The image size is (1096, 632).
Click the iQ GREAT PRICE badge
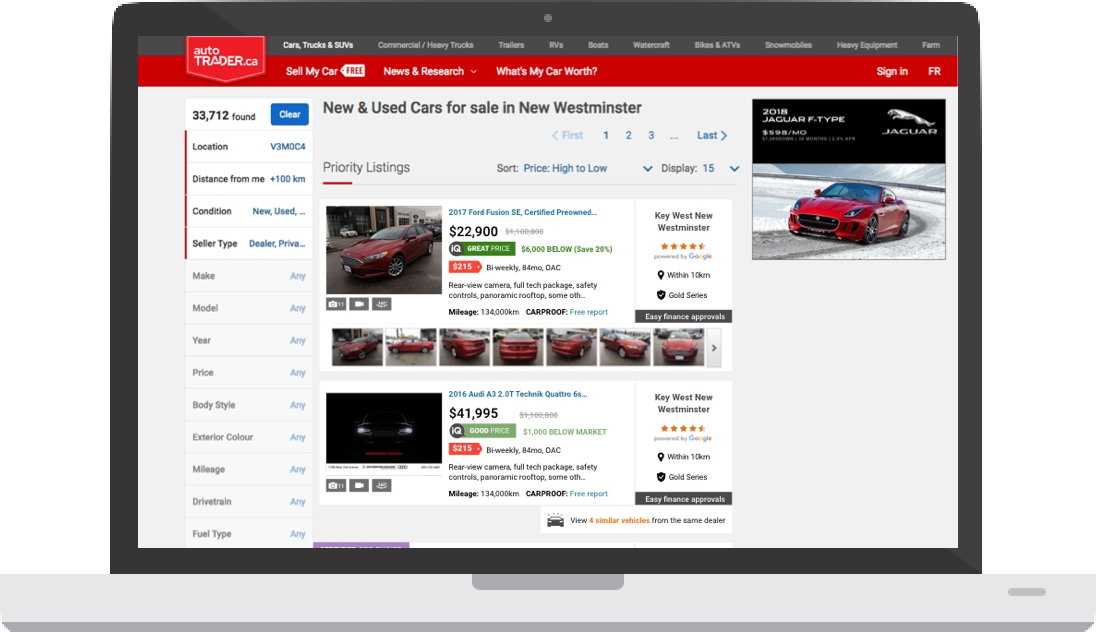[482, 249]
